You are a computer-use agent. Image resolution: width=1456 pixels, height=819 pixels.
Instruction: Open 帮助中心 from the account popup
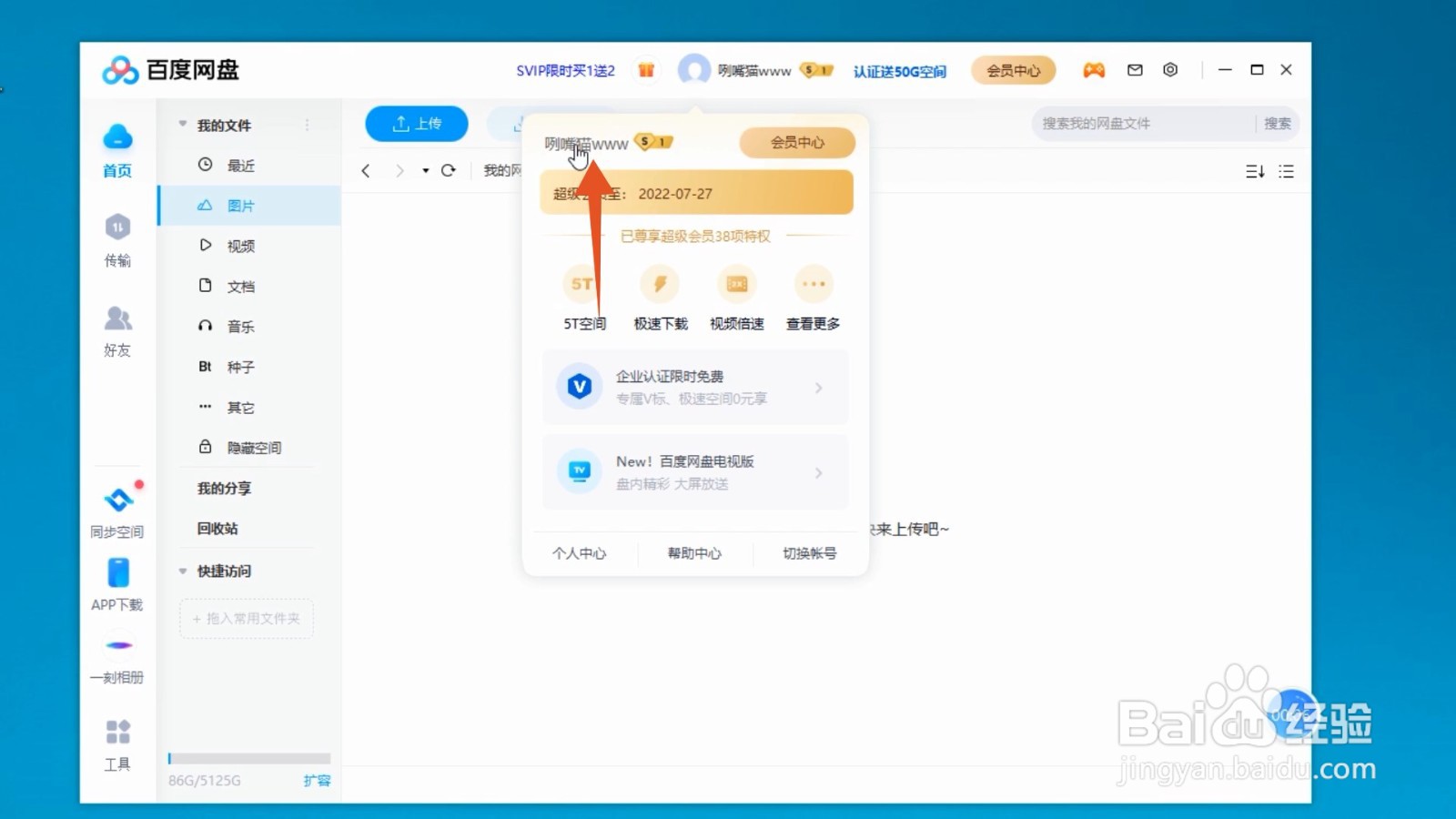[x=695, y=553]
